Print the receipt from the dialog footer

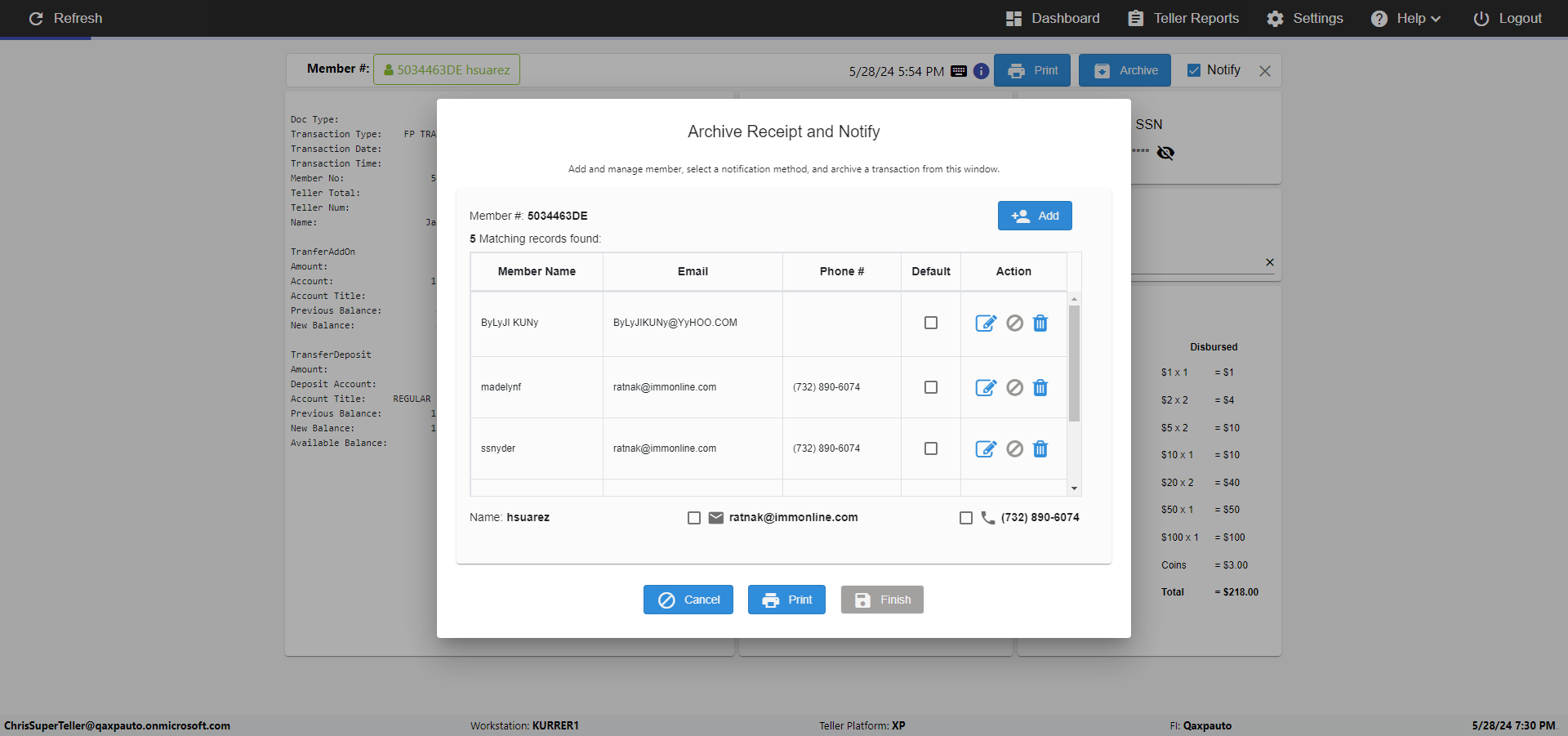tap(786, 600)
